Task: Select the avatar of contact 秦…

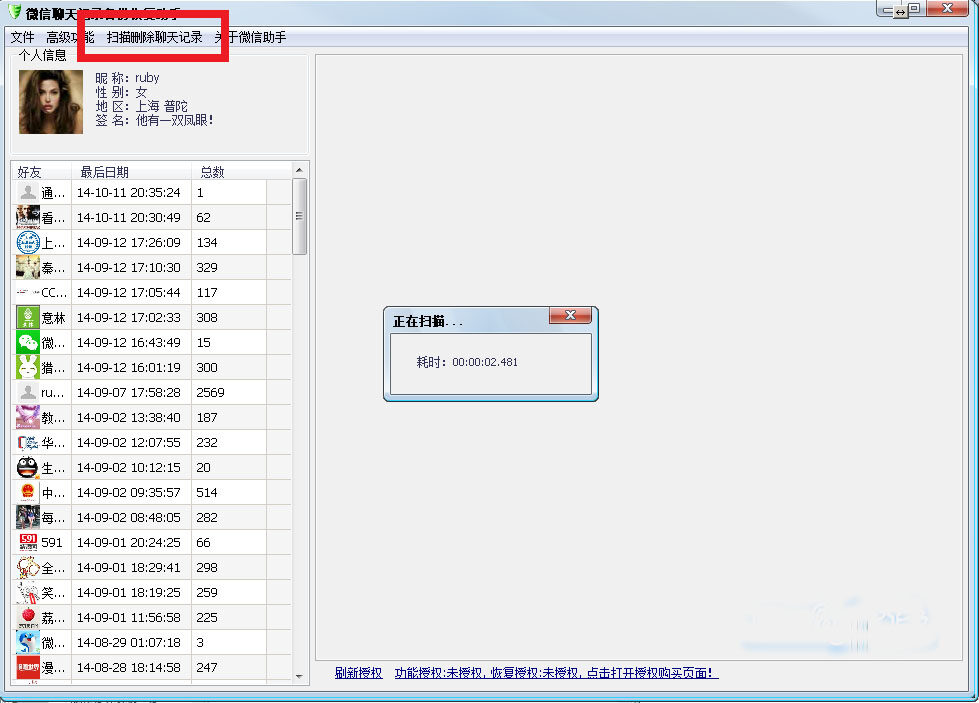Action: pyautogui.click(x=27, y=267)
